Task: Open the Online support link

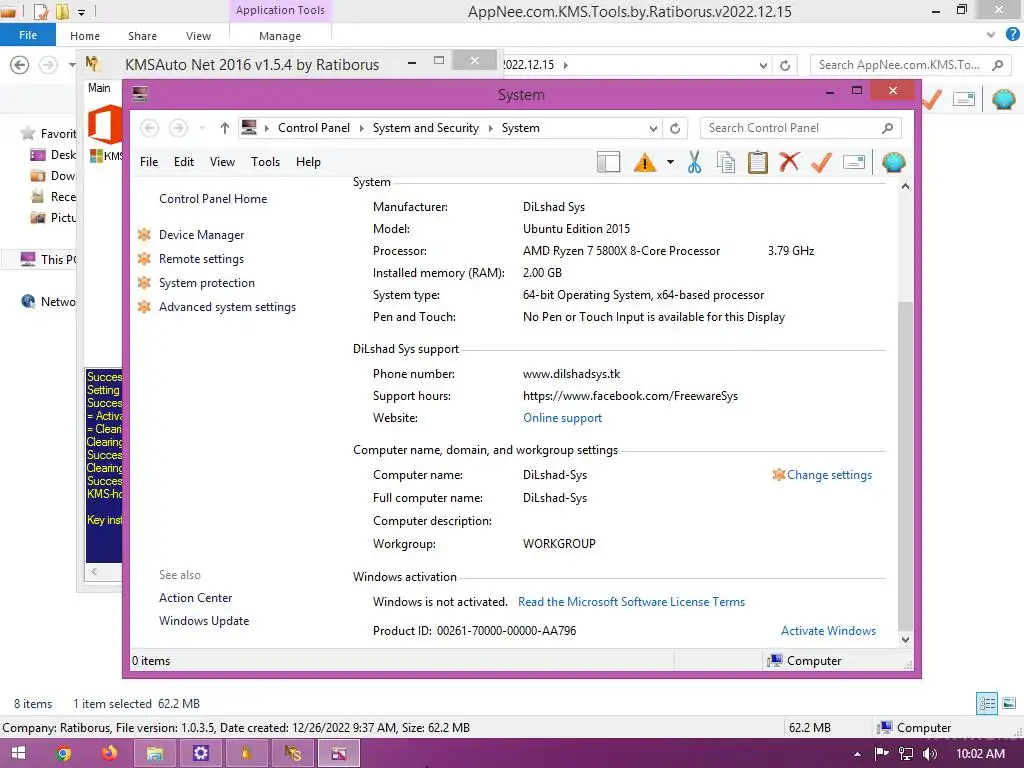Action: point(562,418)
